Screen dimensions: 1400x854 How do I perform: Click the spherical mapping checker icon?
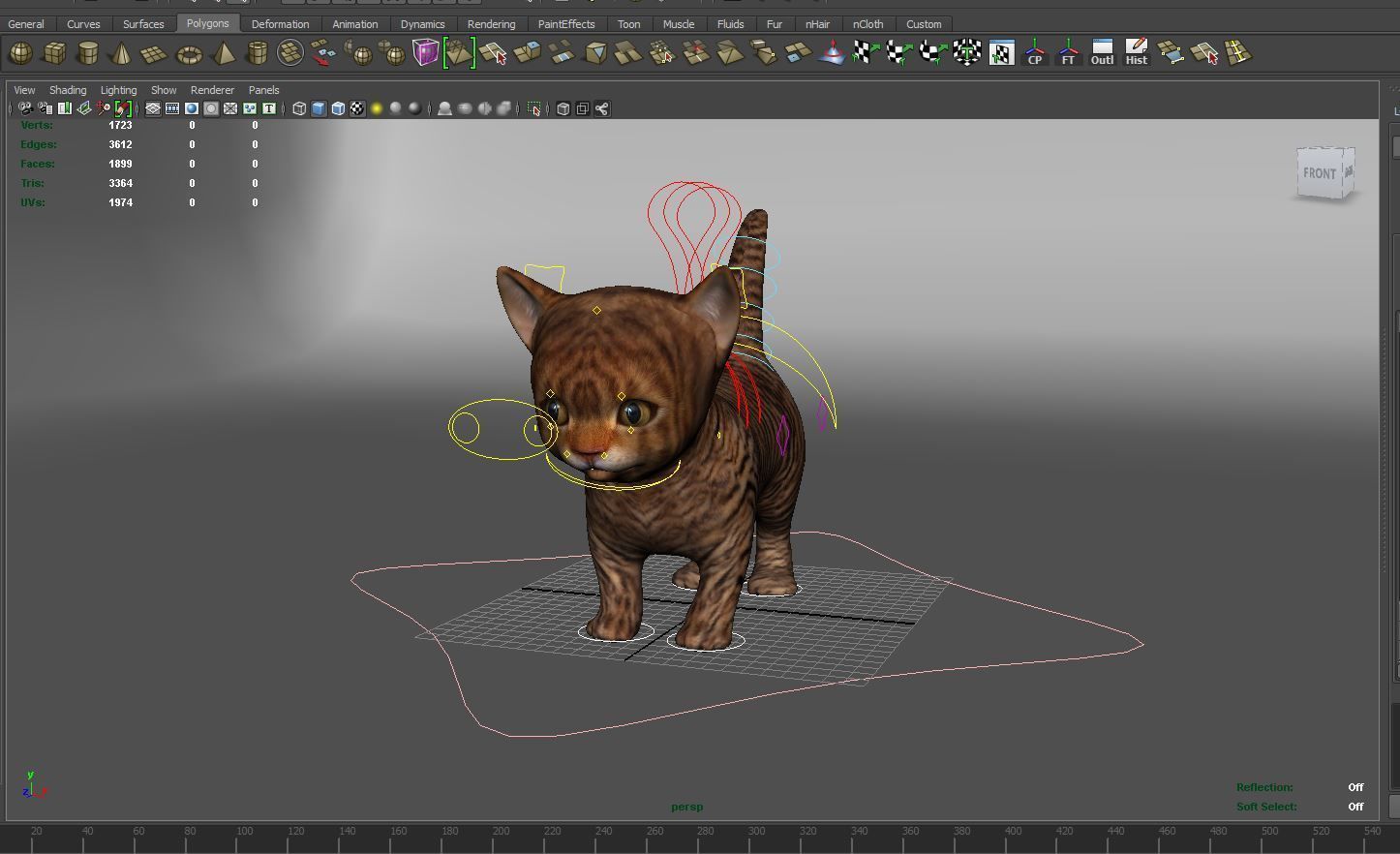click(933, 53)
